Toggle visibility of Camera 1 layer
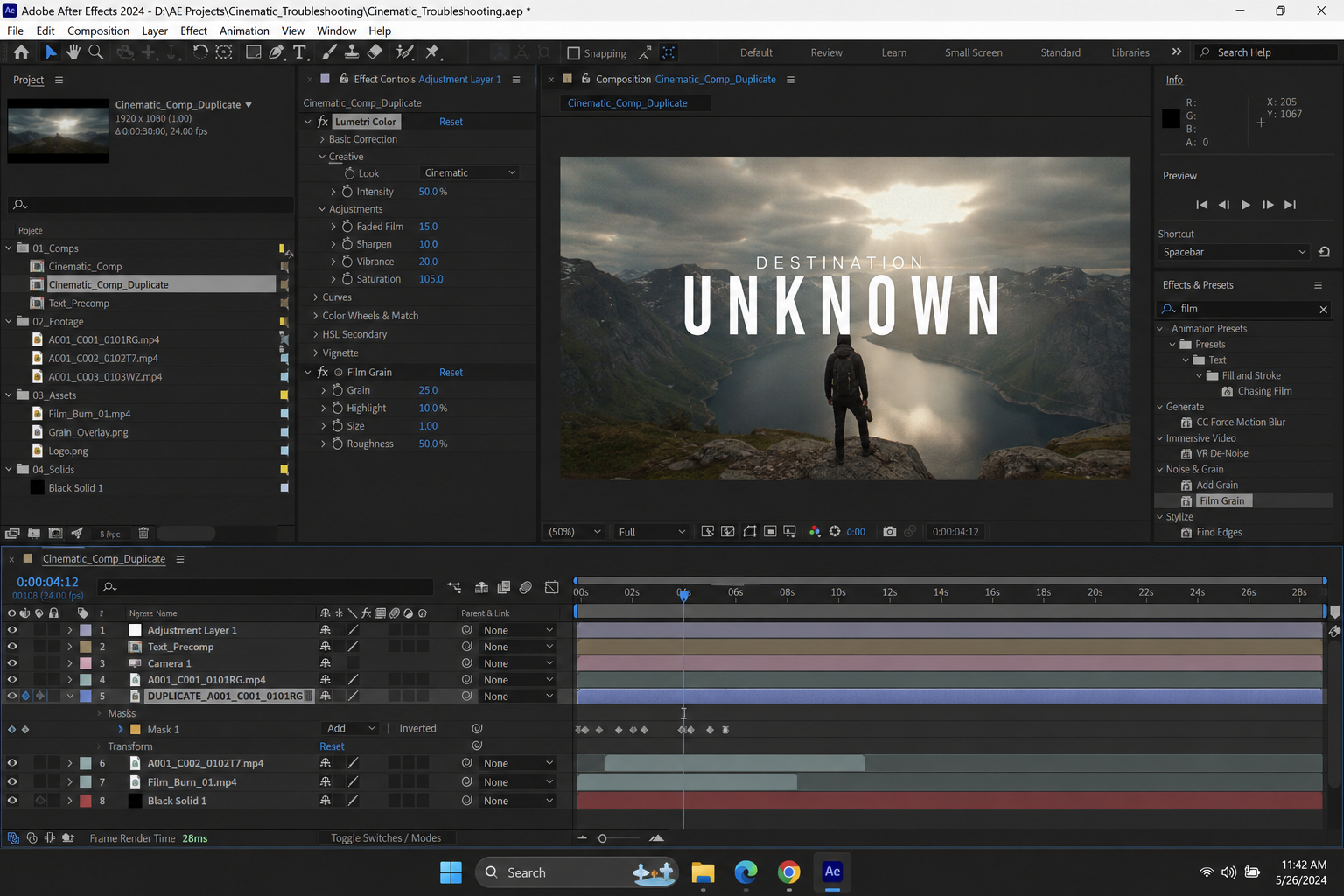1344x896 pixels. click(x=12, y=663)
